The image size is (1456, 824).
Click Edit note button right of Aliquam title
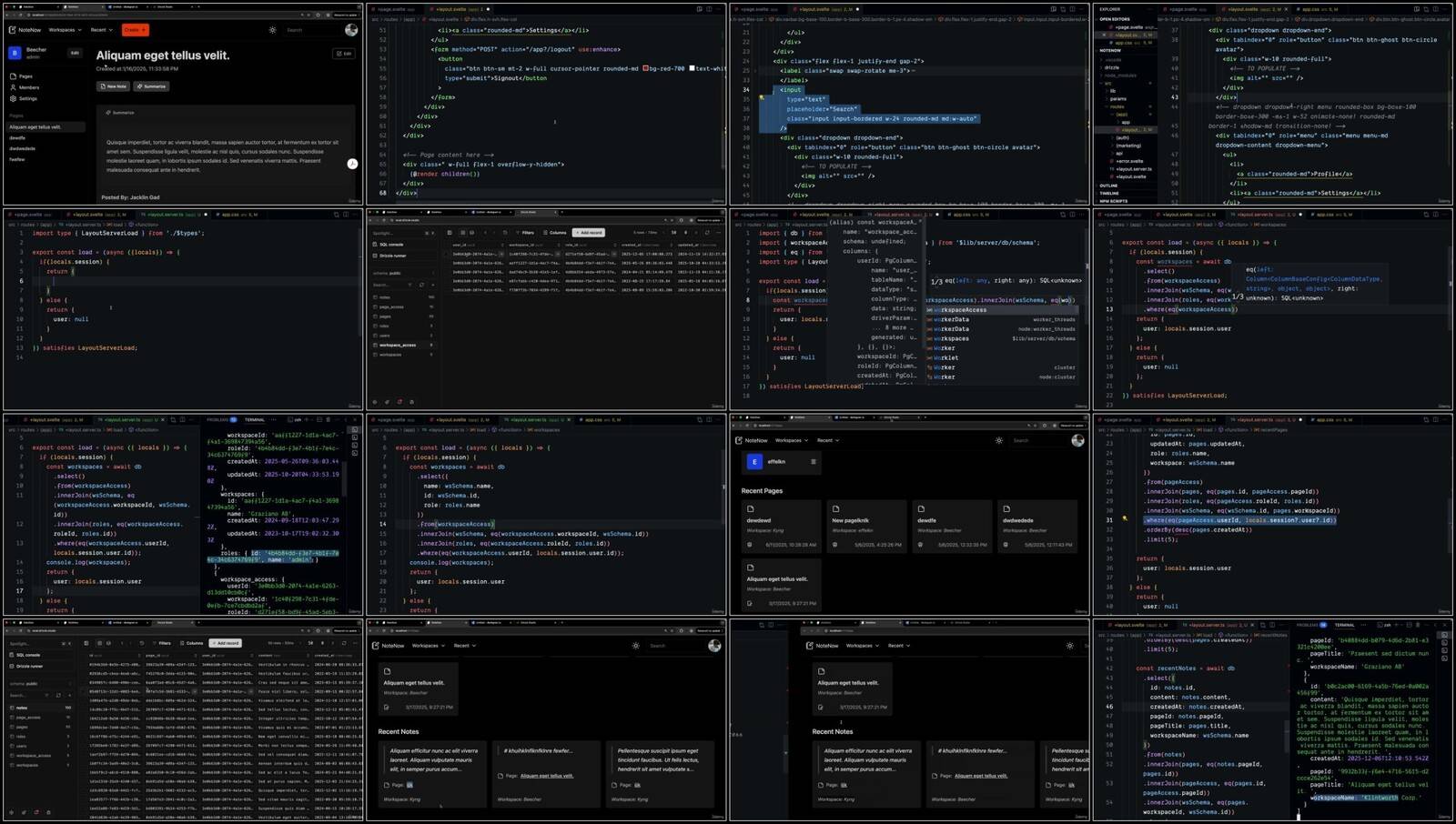344,54
